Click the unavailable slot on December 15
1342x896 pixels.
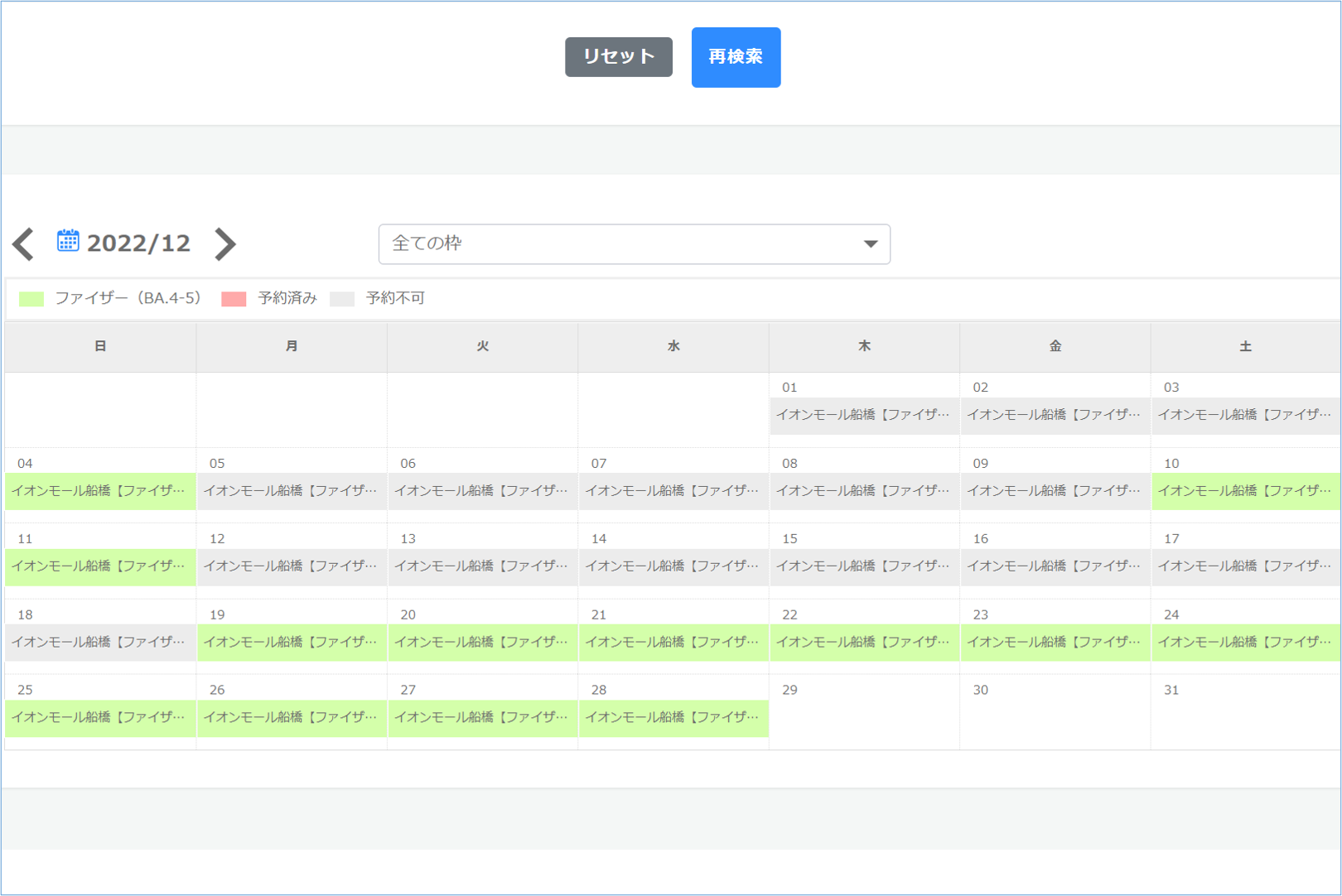pos(864,566)
